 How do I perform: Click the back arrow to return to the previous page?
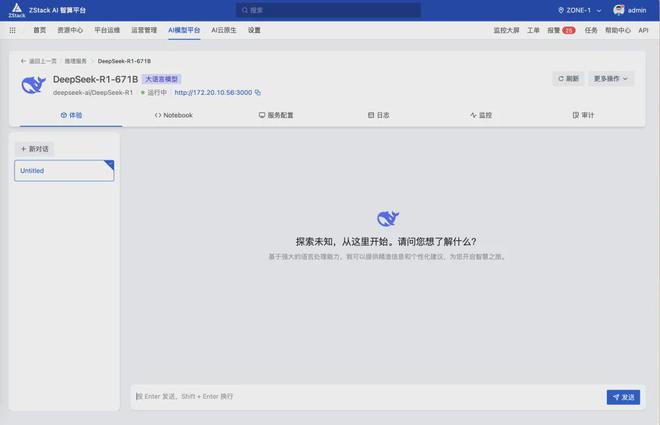coord(23,61)
